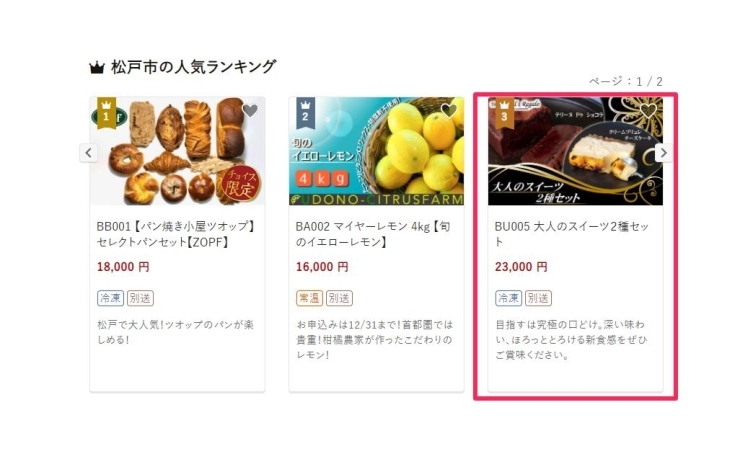Click the ページ 1 / 2 indicator
The image size is (740, 459).
coord(625,82)
